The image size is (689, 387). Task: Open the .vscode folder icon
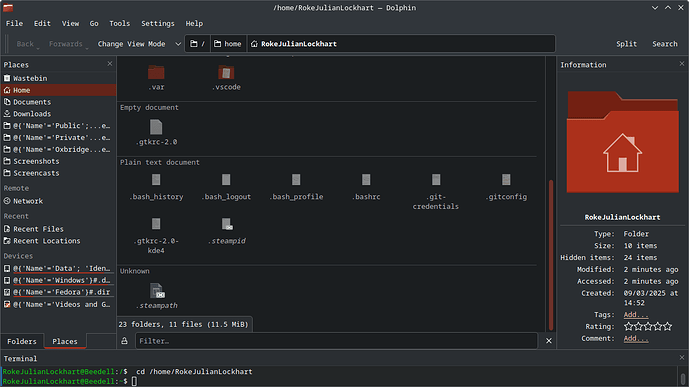(226, 72)
